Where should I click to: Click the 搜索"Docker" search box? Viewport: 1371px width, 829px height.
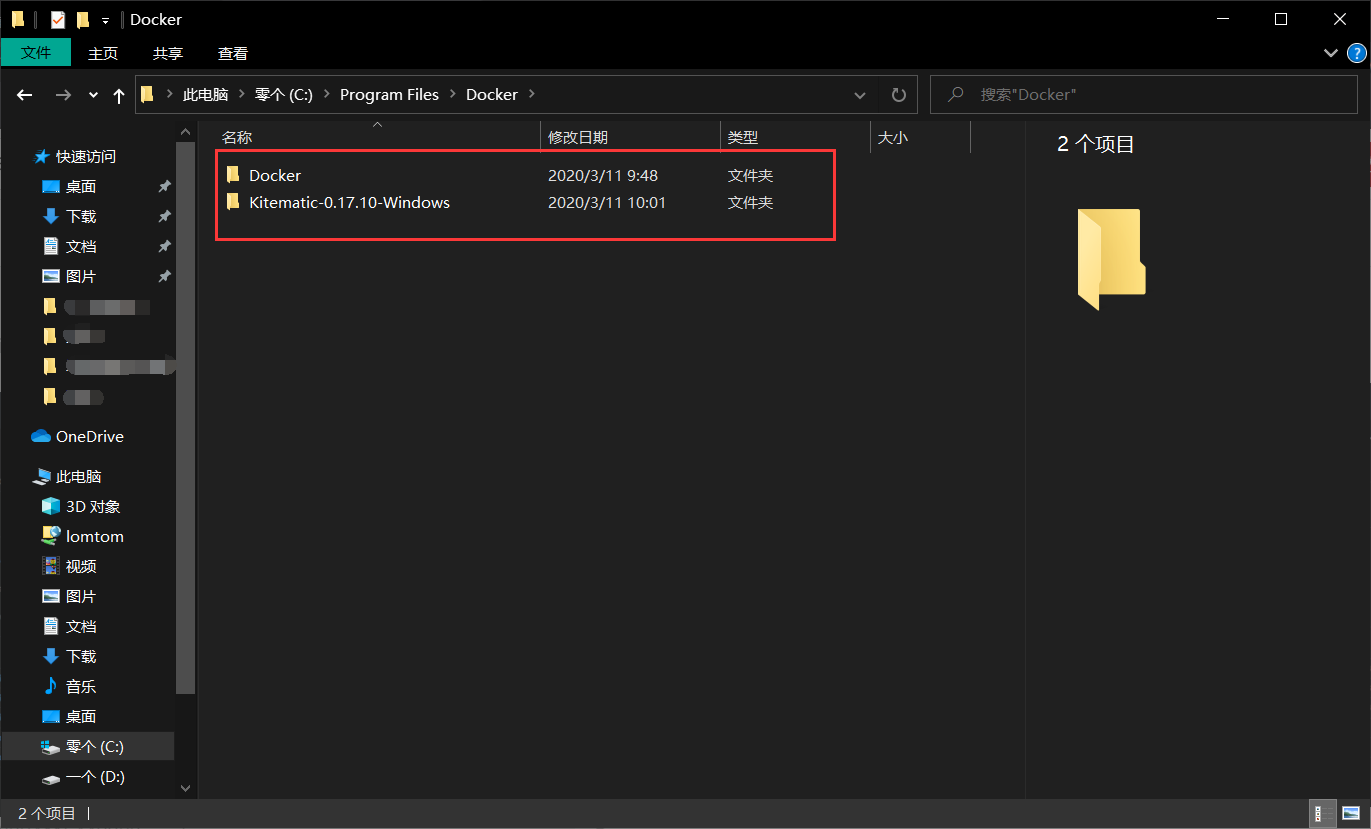pyautogui.click(x=1144, y=95)
